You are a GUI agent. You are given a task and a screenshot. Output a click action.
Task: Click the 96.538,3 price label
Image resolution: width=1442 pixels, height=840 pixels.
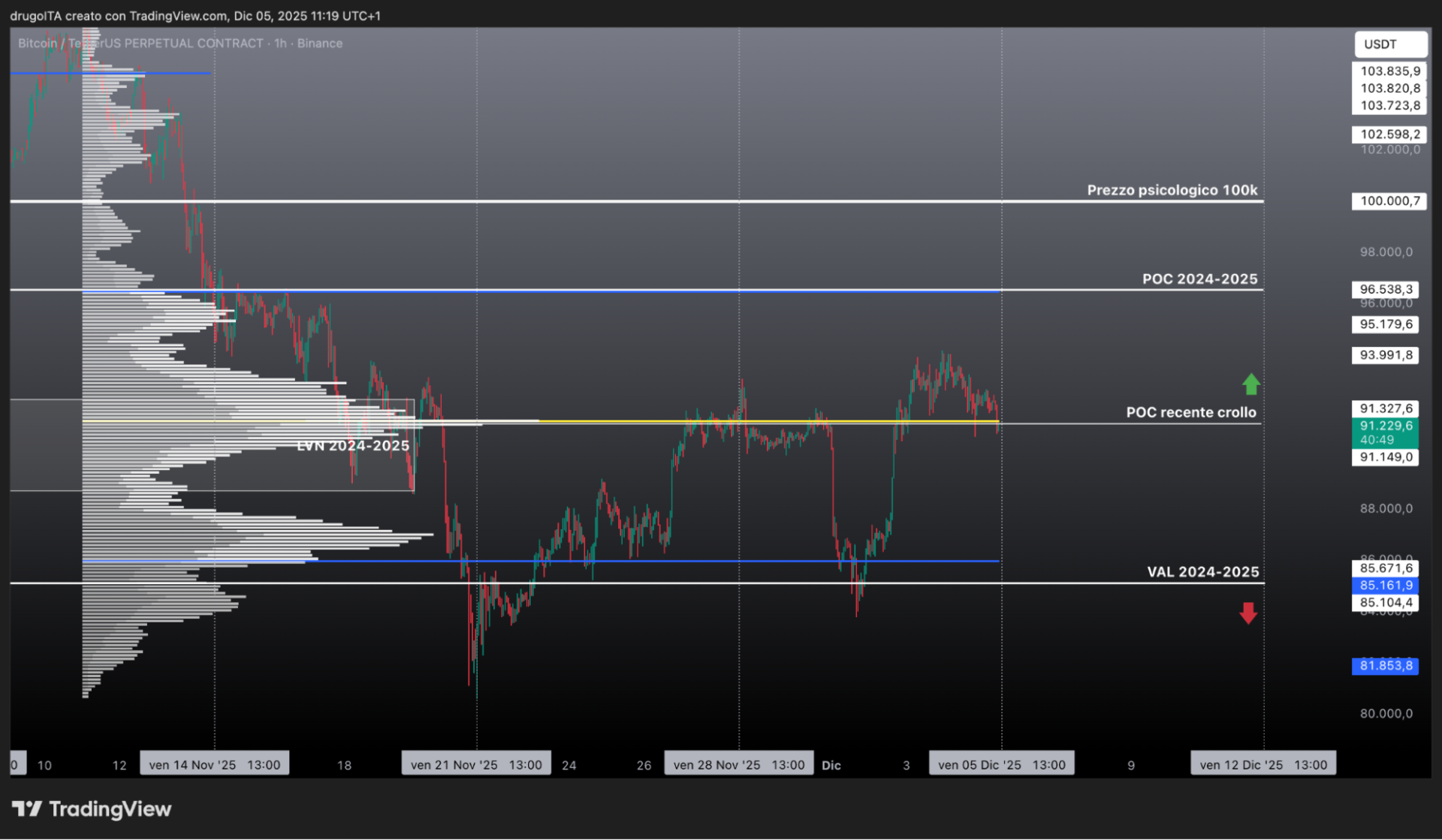pos(1386,290)
